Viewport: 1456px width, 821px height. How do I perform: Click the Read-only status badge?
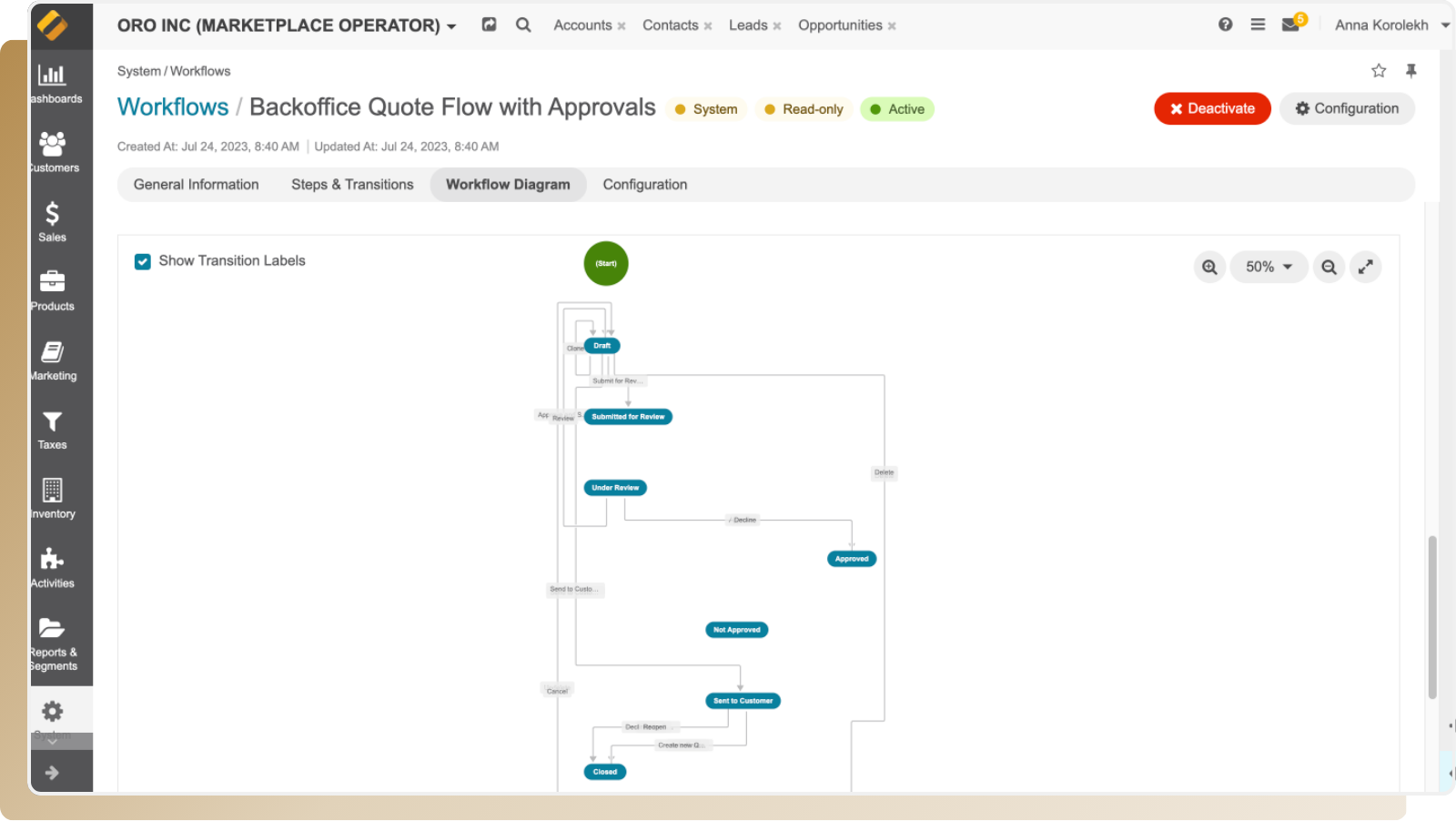804,109
